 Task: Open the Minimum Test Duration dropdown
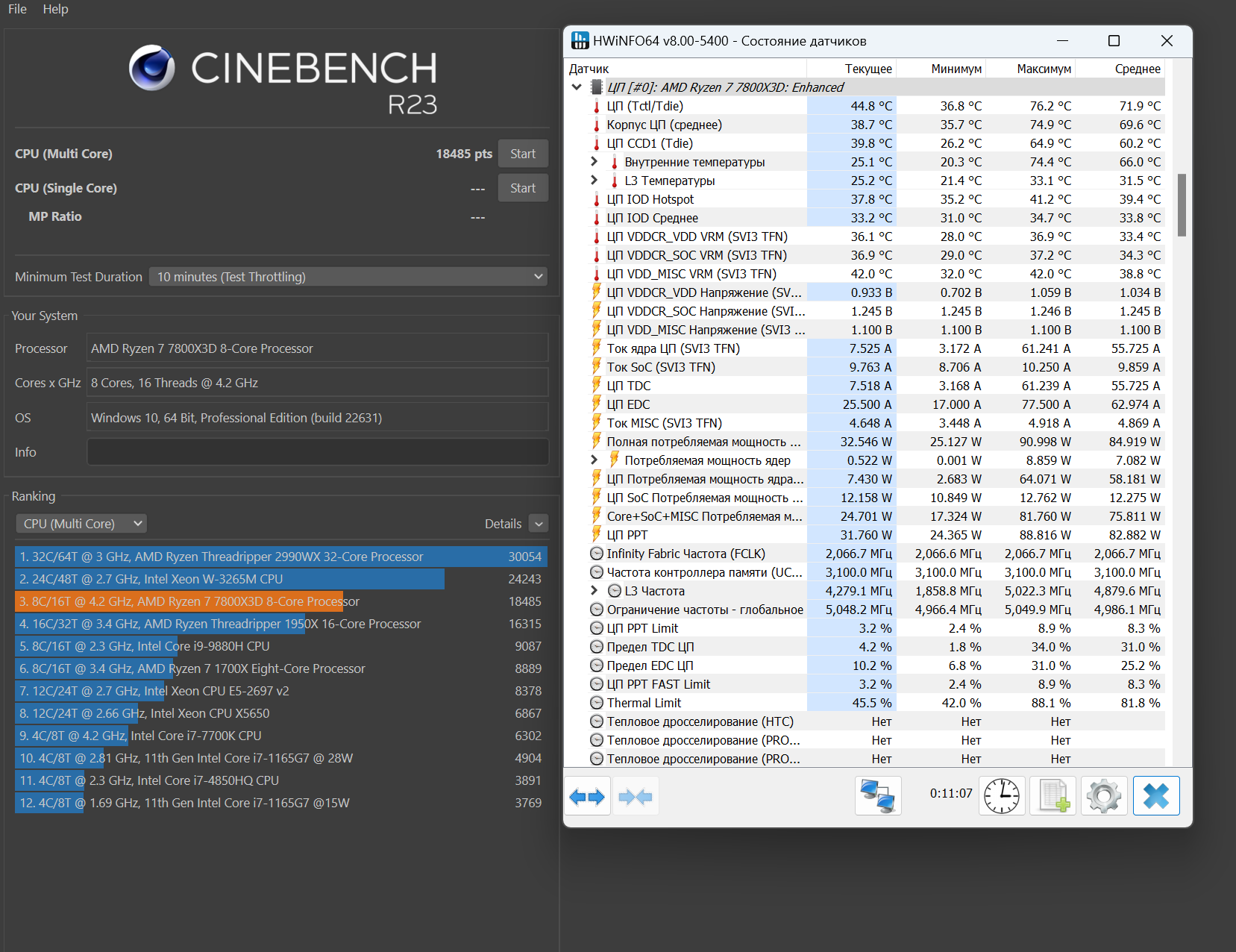(348, 277)
